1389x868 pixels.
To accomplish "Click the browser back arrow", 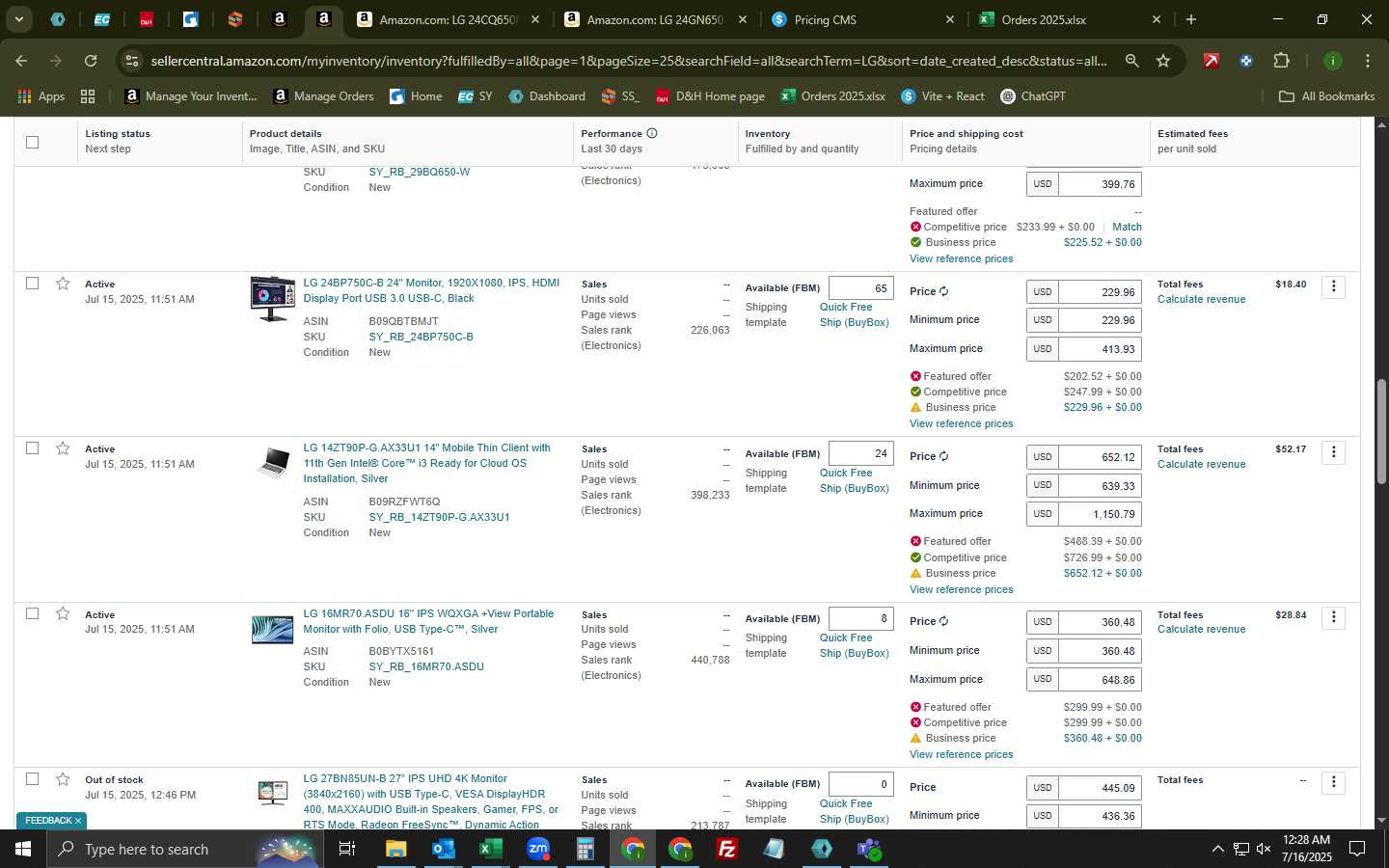I will (21, 61).
